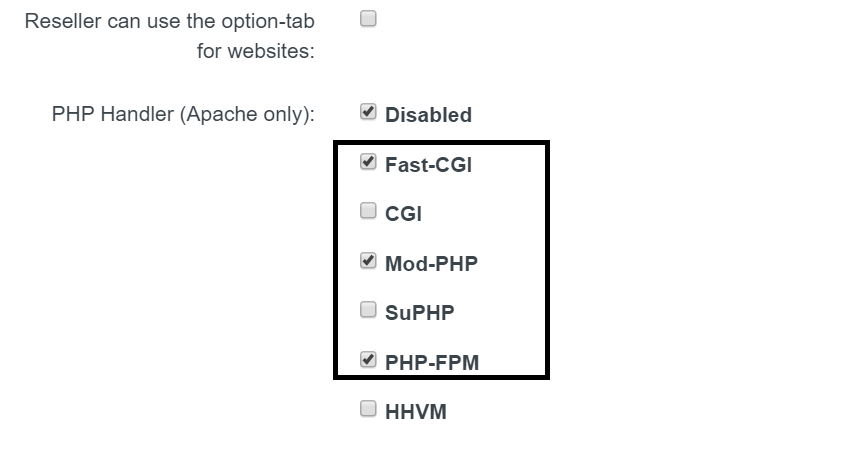
Task: Click the '(Apache only):' text
Action: [247, 115]
